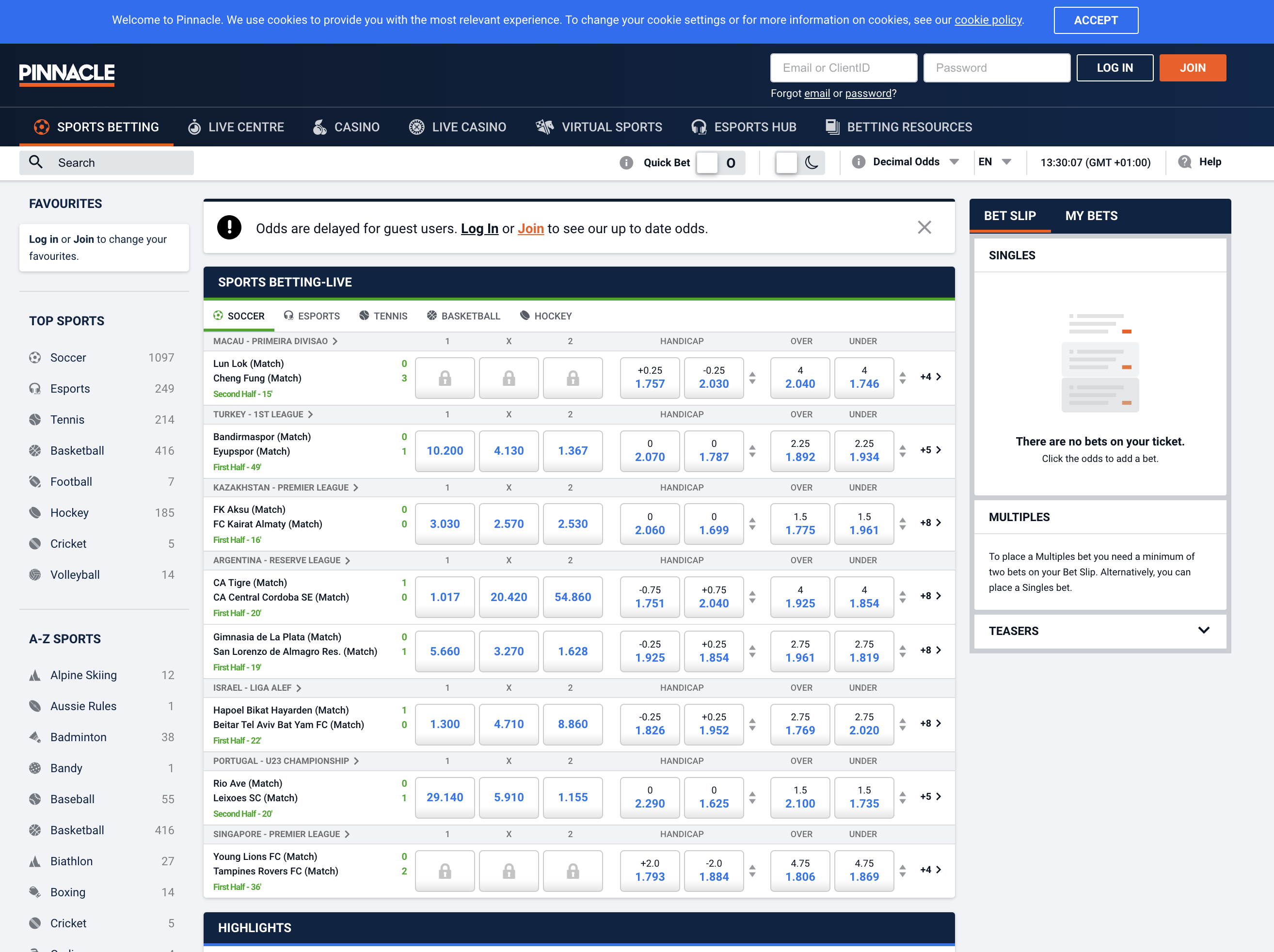Expand the Teasers section
The height and width of the screenshot is (952, 1274).
1203,631
